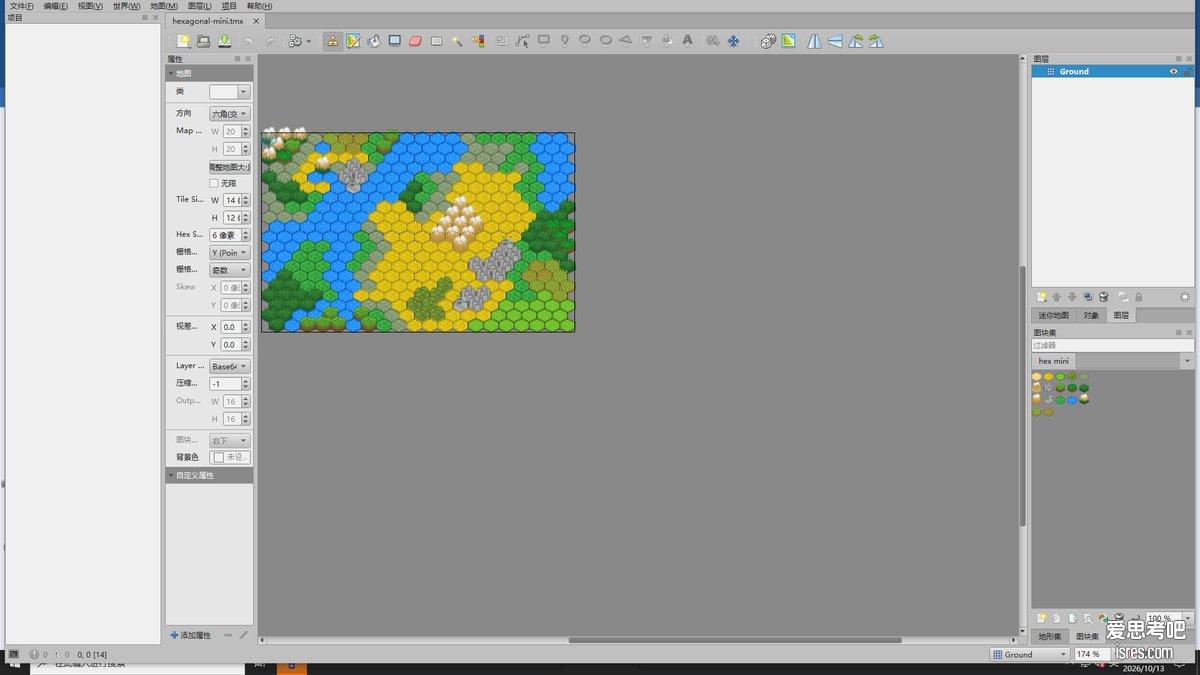
Task: Click 添加属性 to add property
Action: point(190,635)
